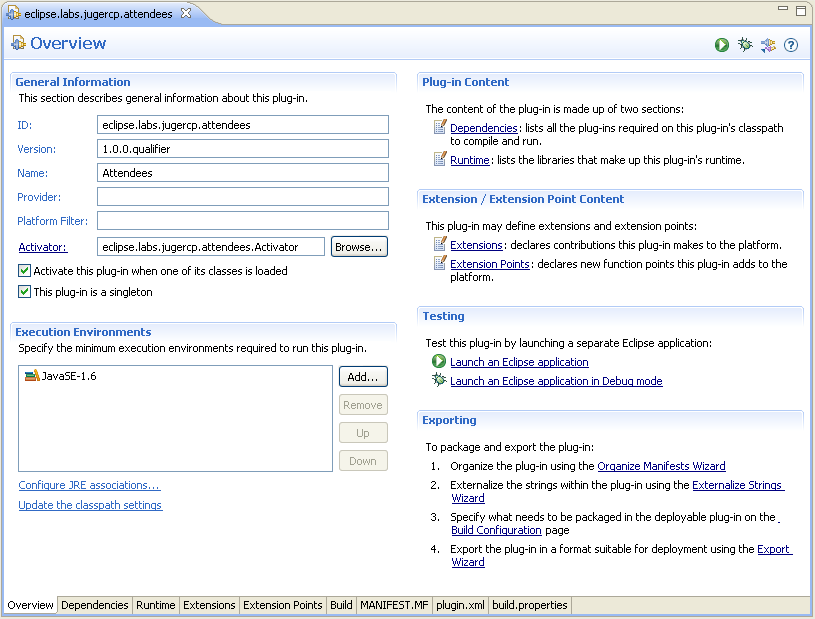815x619 pixels.
Task: Close the eclipse.labs.jugercp.attendees editor tab
Action: 186,14
